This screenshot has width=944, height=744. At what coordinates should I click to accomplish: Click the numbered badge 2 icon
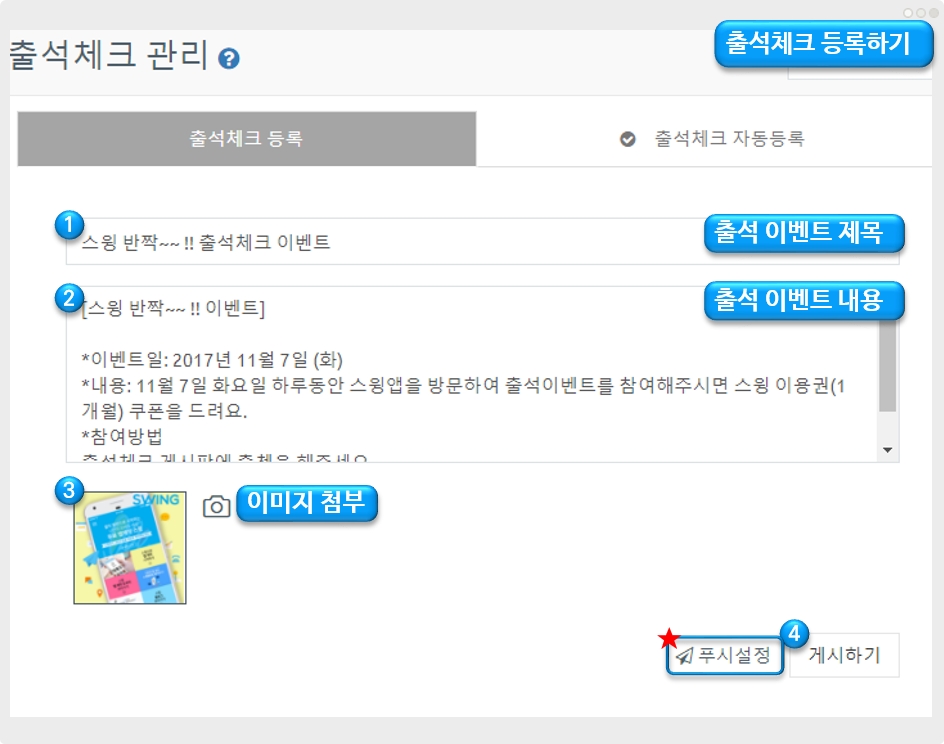pyautogui.click(x=69, y=298)
